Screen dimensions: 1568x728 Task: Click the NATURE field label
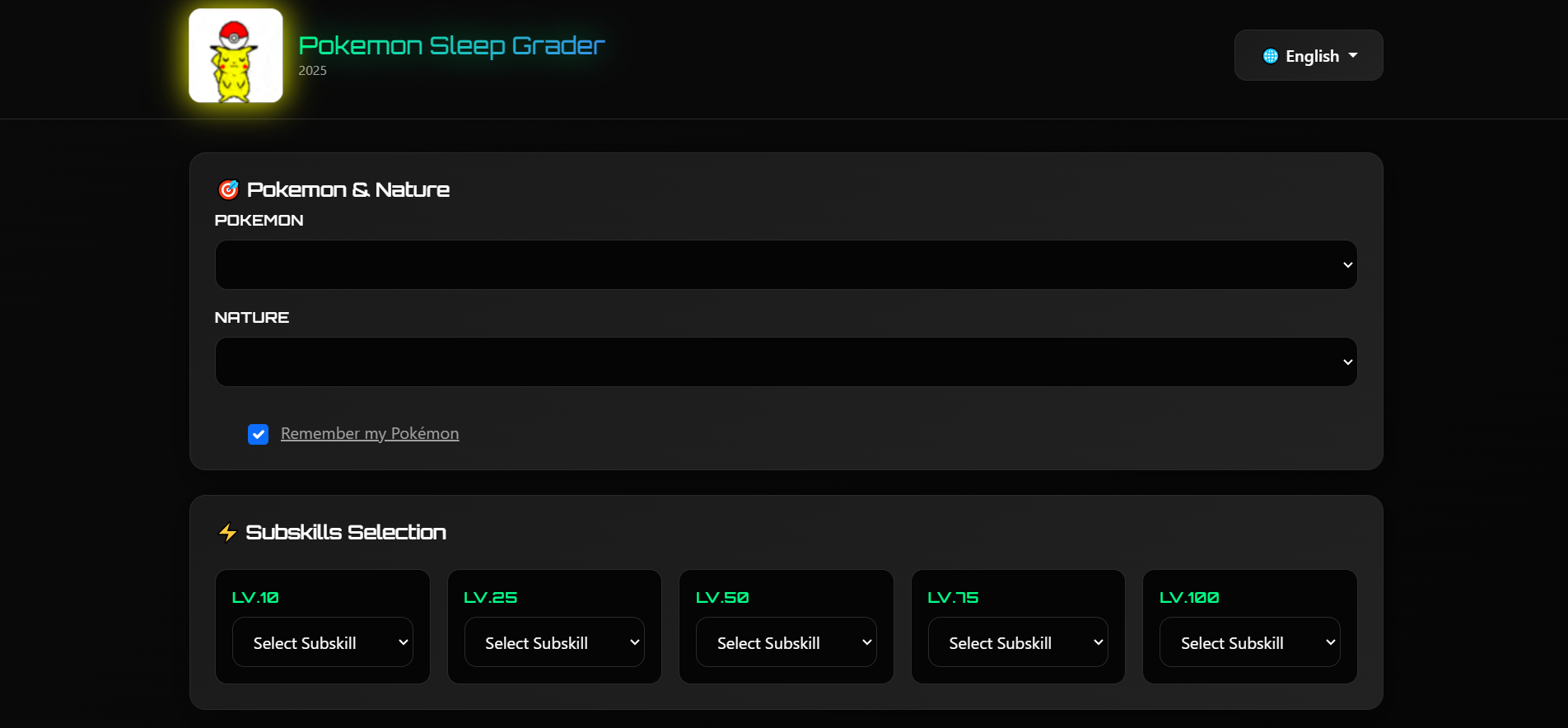click(x=252, y=317)
